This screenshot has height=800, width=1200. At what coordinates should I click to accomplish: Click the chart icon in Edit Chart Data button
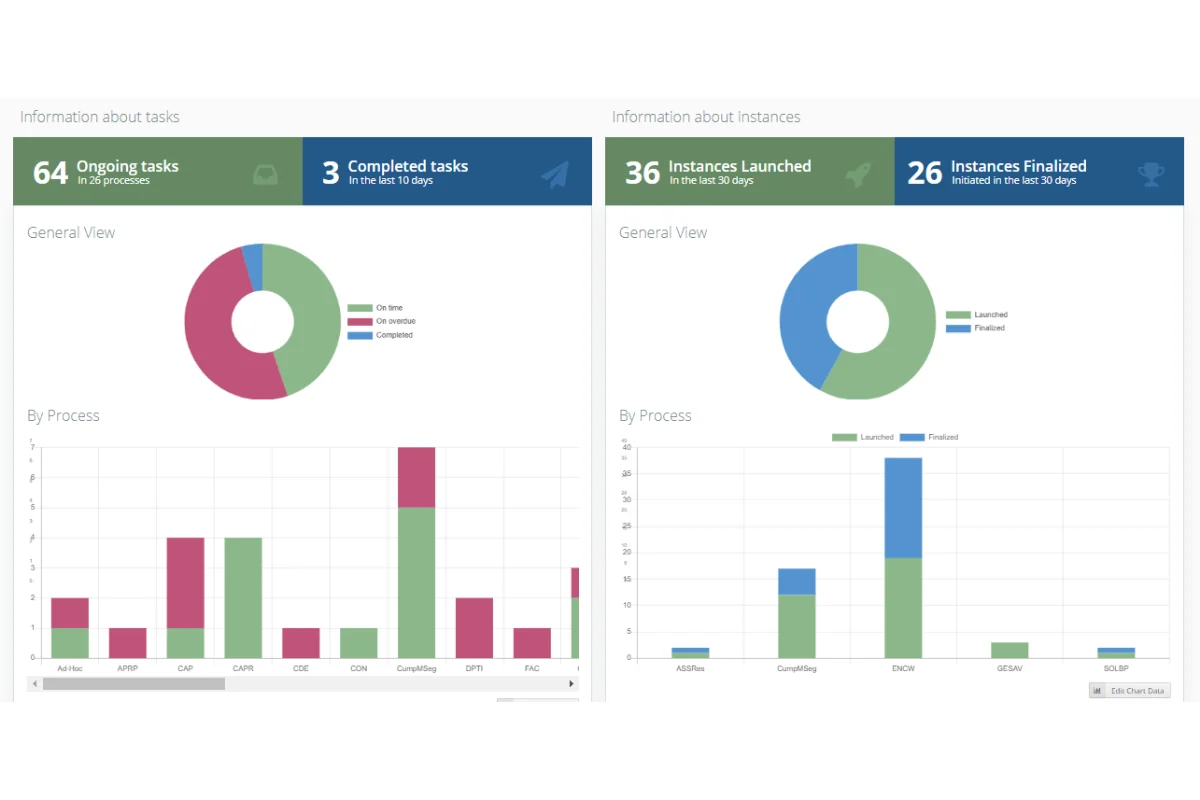coord(1097,691)
